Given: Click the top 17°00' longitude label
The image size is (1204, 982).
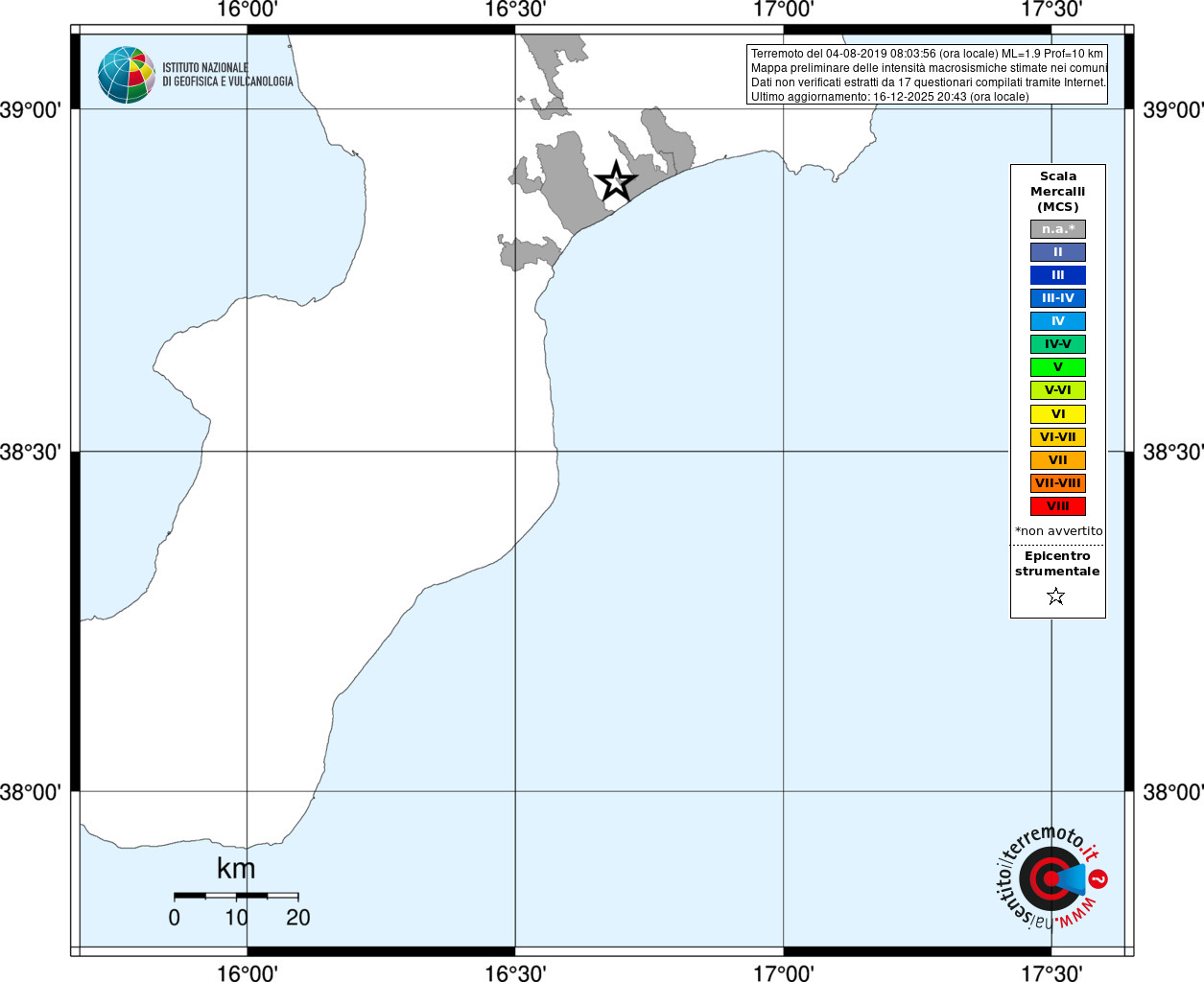Looking at the screenshot, I should click(784, 10).
